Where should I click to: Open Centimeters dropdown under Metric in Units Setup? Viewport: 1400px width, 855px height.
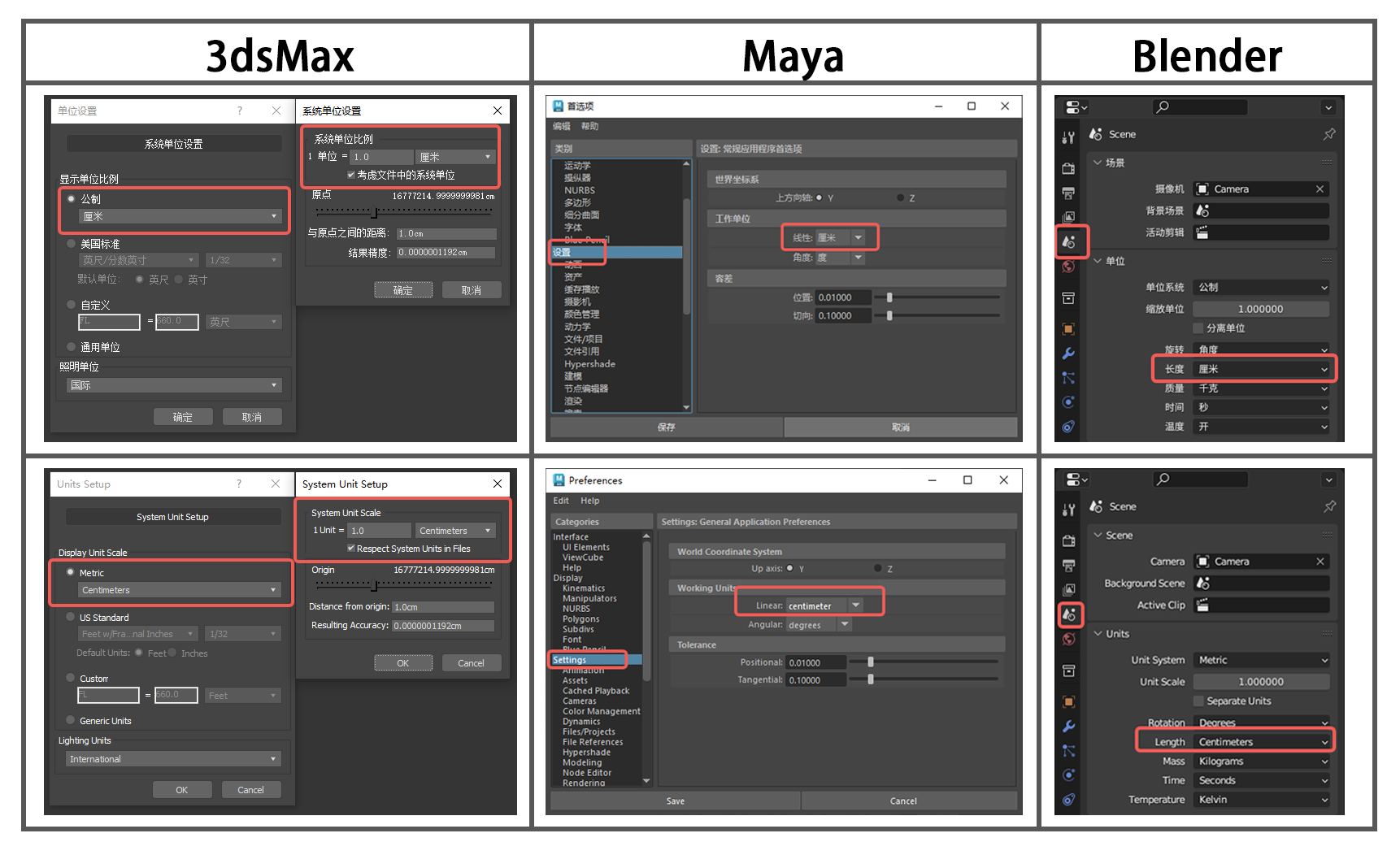180,590
